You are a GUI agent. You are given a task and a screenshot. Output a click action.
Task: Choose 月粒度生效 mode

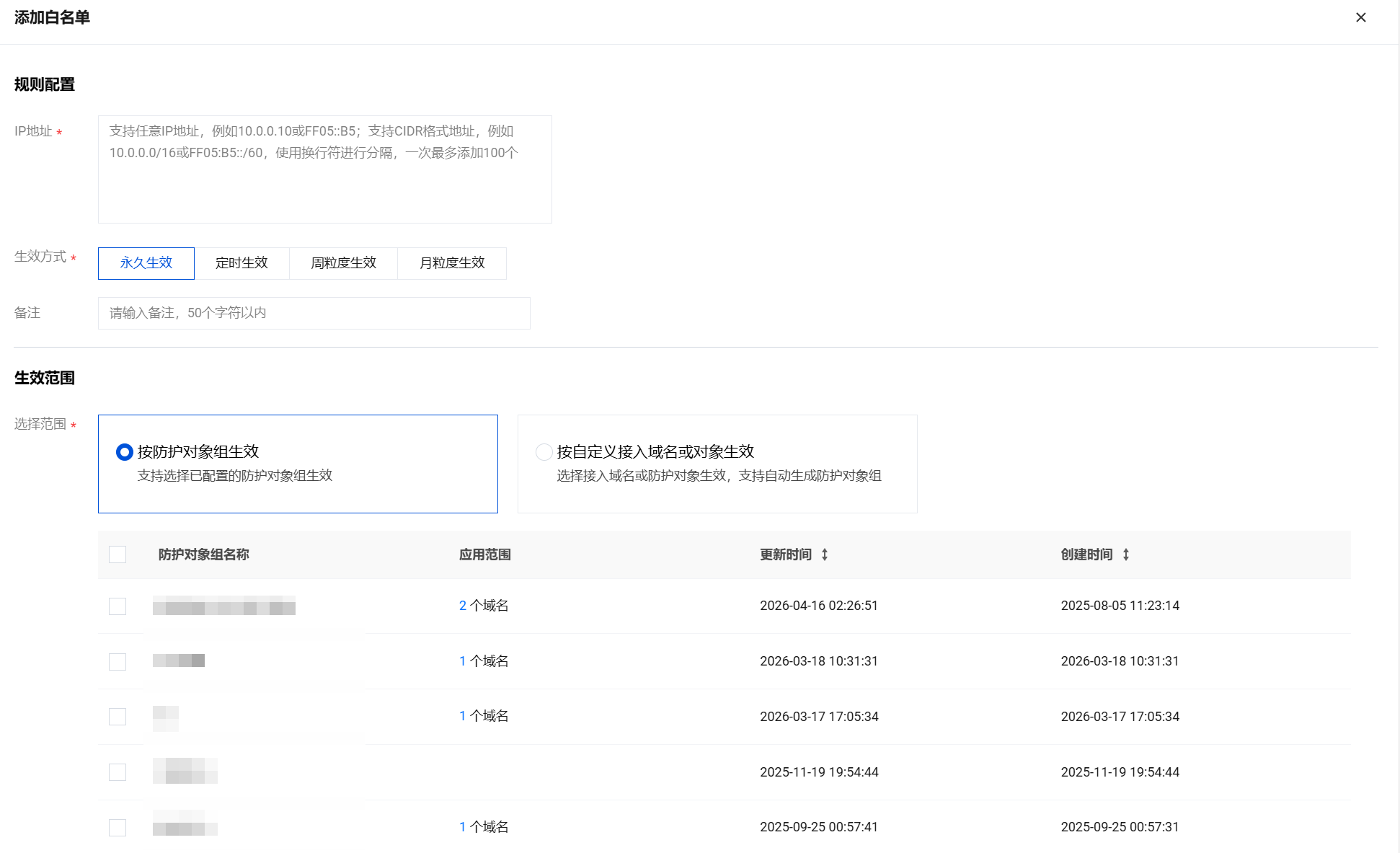(x=452, y=263)
